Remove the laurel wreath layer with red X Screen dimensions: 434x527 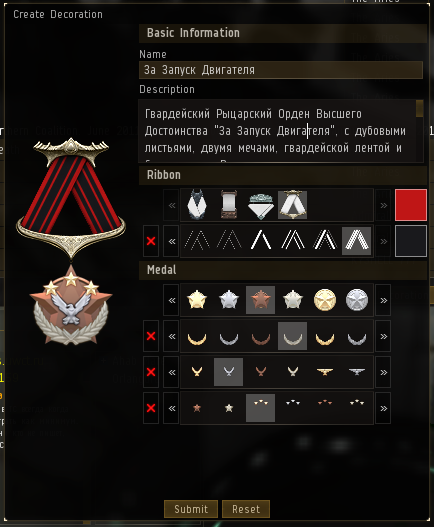151,336
